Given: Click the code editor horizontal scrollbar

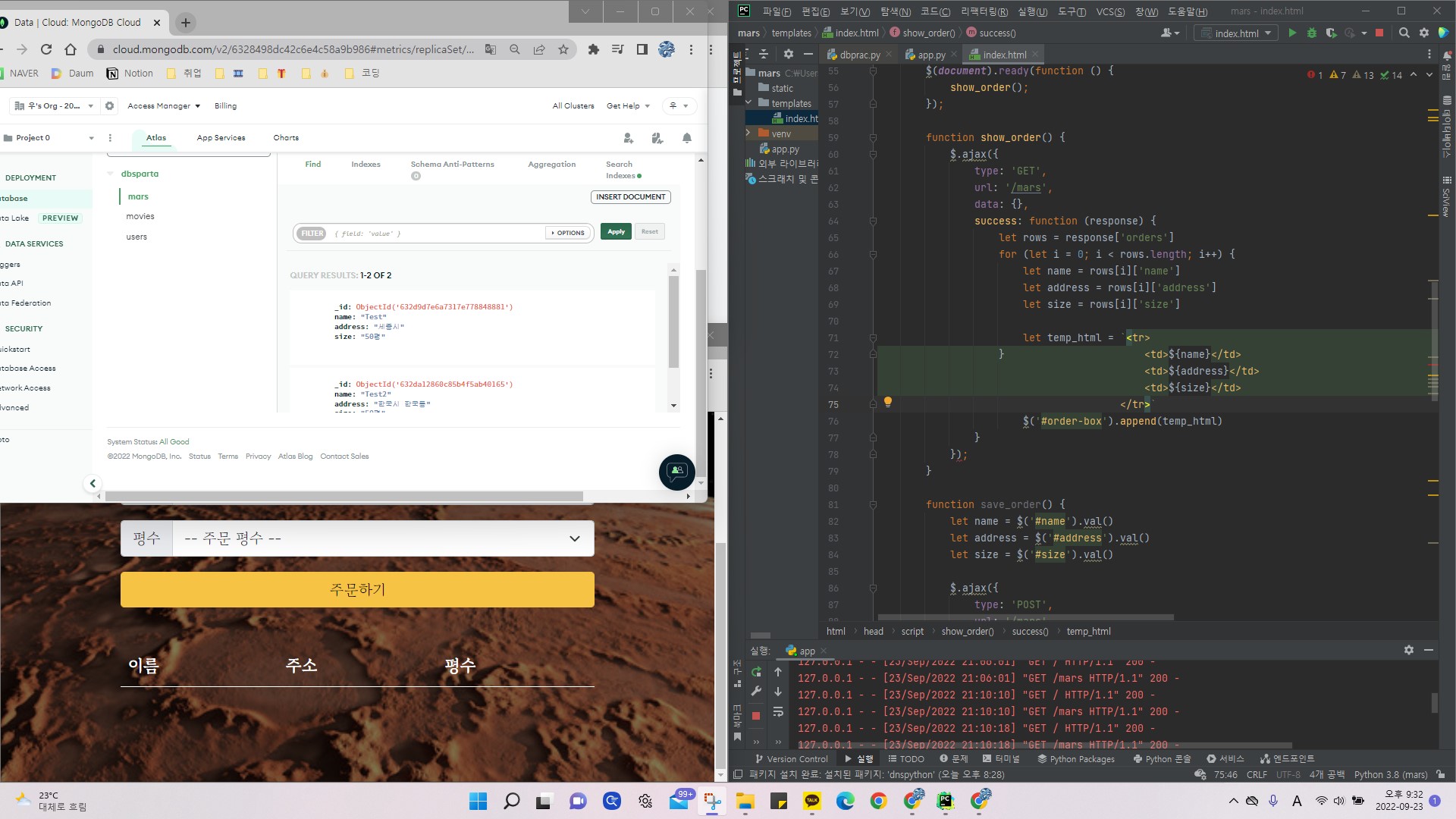Looking at the screenshot, I should click(x=1026, y=617).
